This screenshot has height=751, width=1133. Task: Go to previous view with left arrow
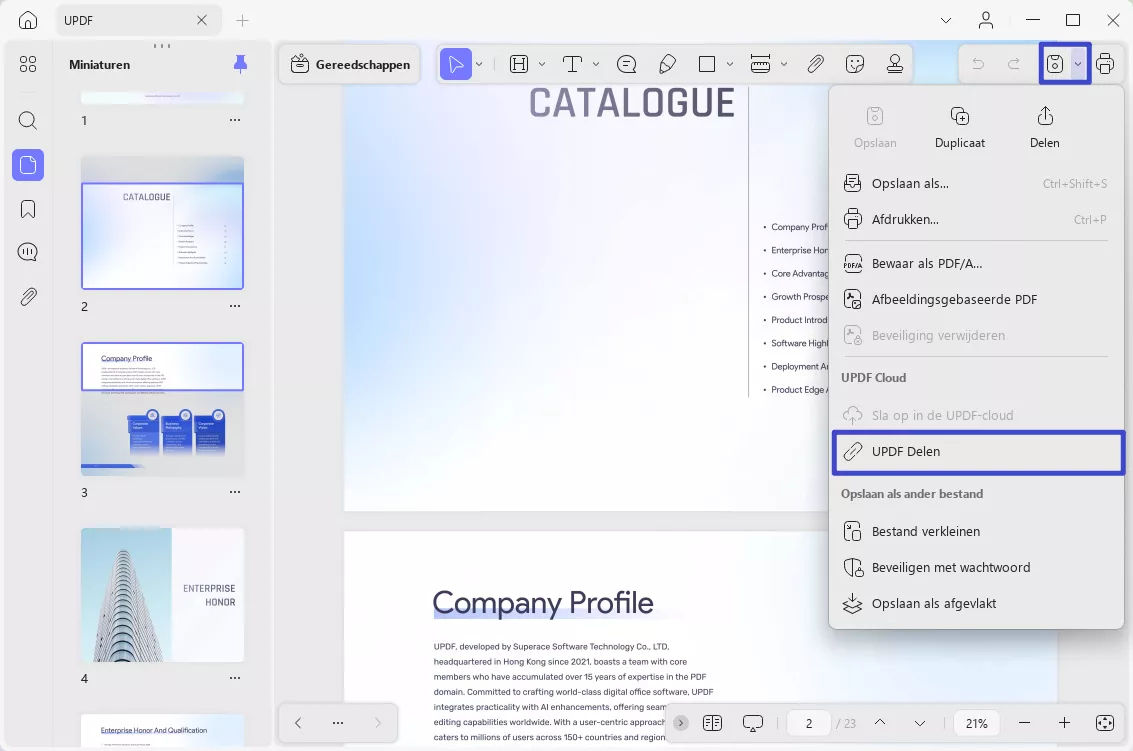[298, 723]
